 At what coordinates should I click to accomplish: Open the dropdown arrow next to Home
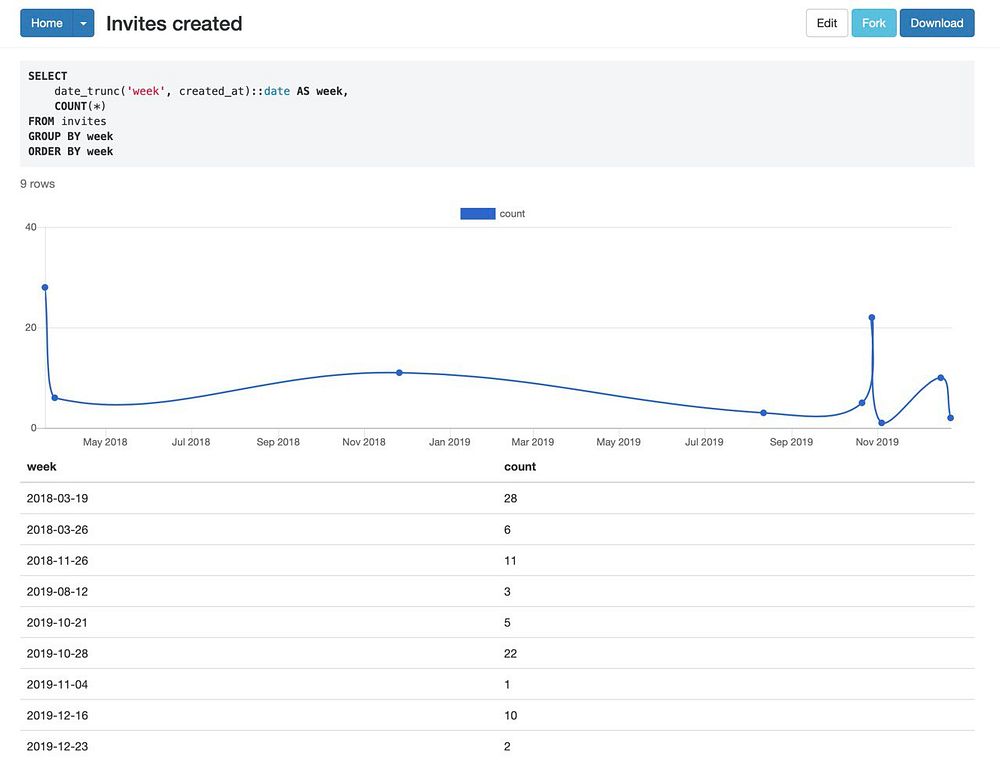[84, 23]
